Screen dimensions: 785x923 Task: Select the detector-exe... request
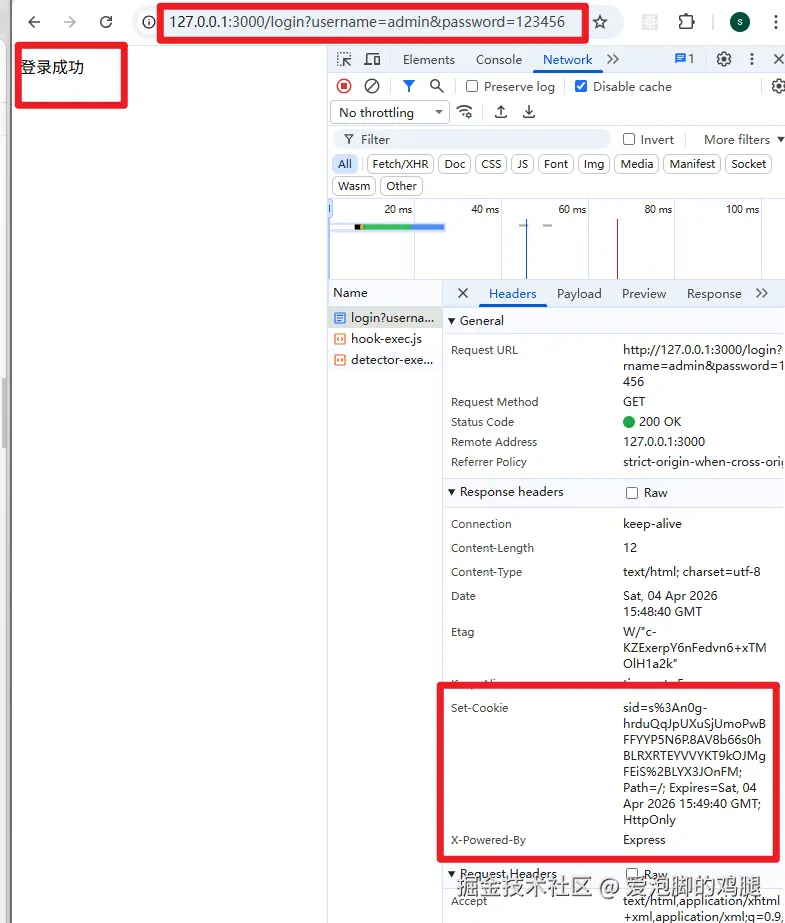[385, 360]
